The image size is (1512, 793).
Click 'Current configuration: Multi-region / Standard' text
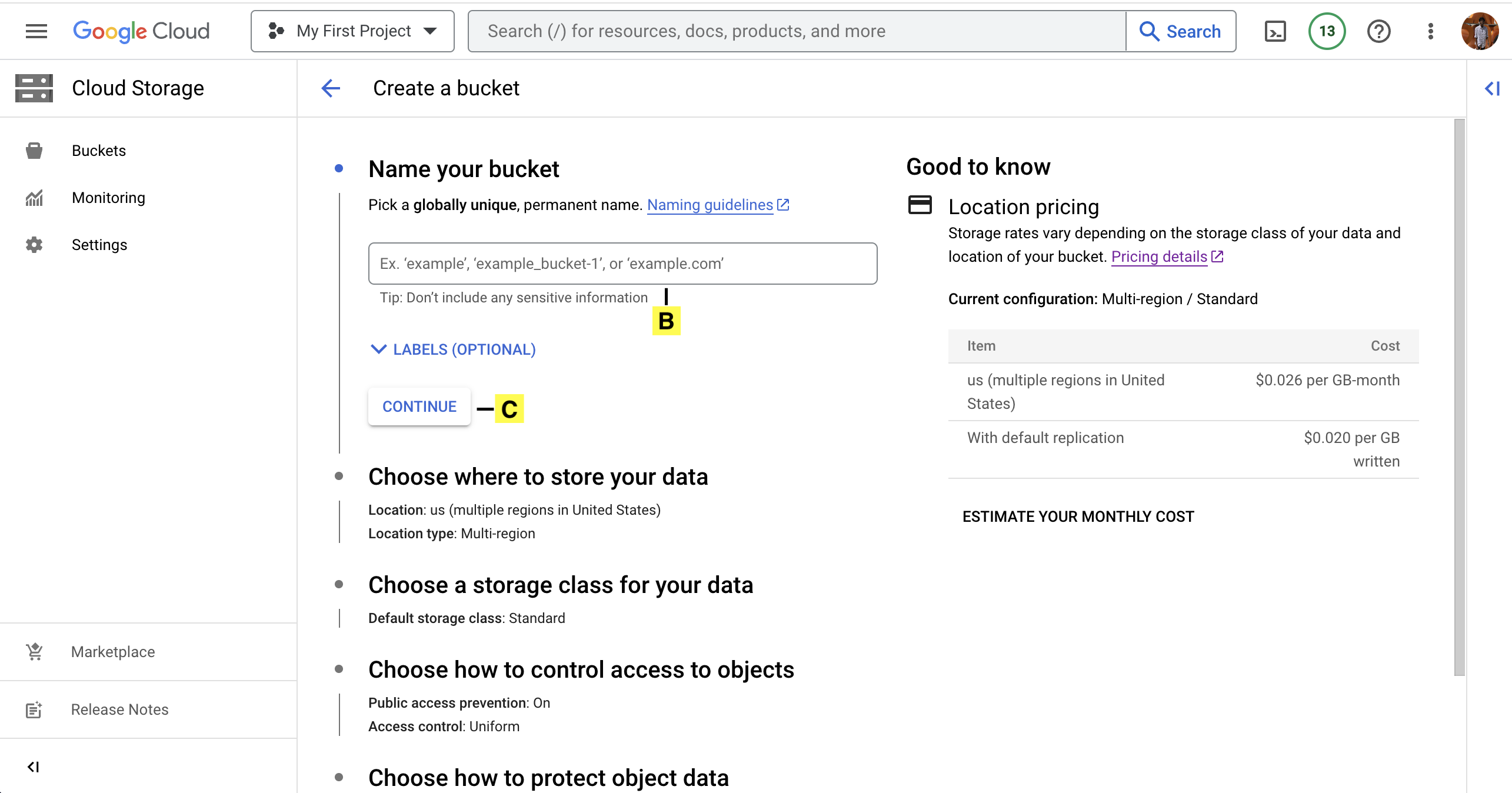click(1103, 299)
